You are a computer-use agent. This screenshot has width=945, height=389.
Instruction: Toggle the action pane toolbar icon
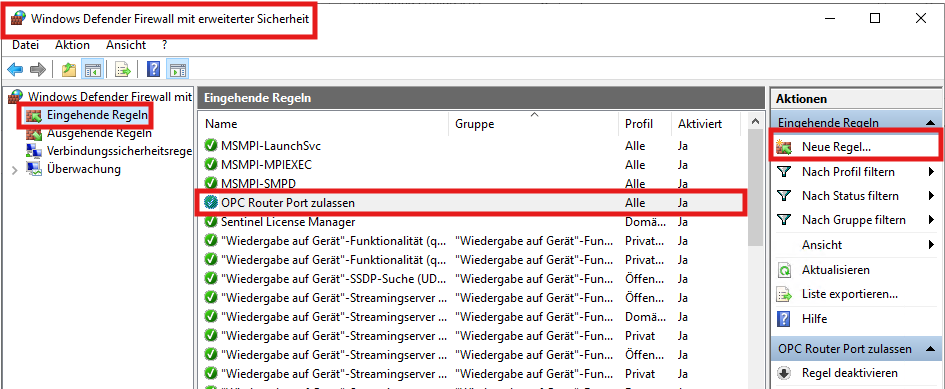(178, 70)
